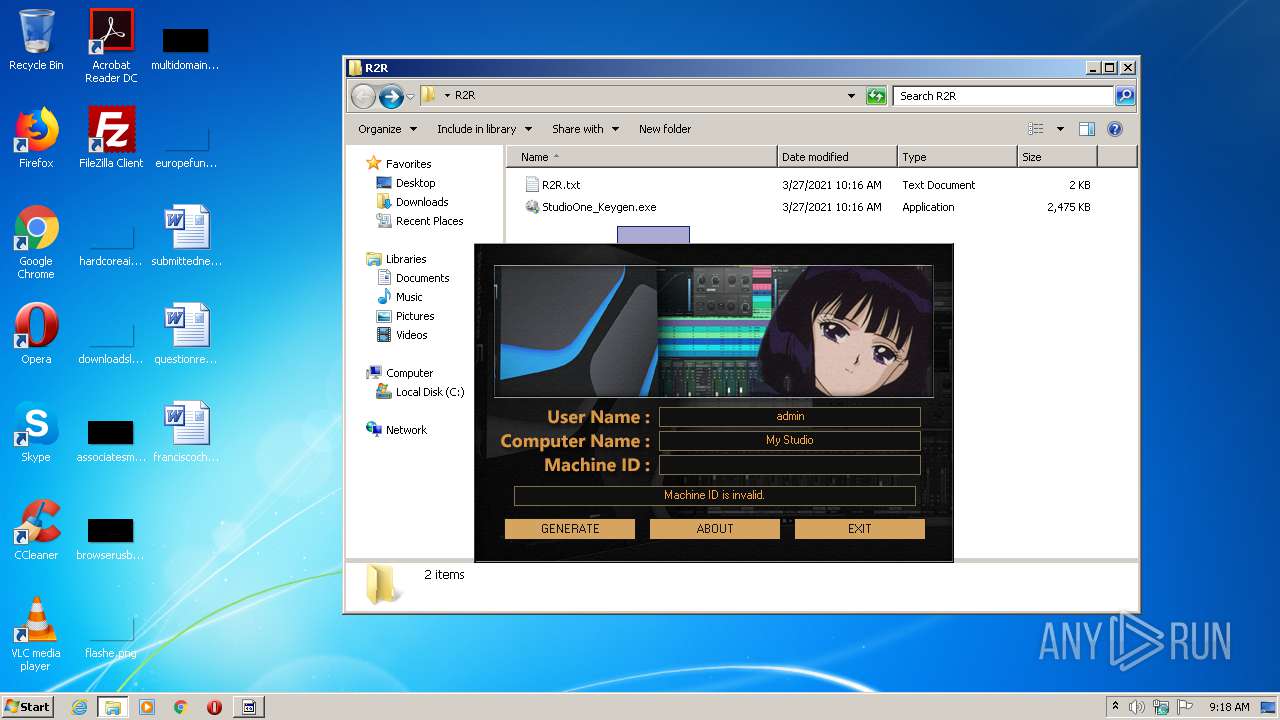Open recent locations dropdown arrow

pos(410,97)
